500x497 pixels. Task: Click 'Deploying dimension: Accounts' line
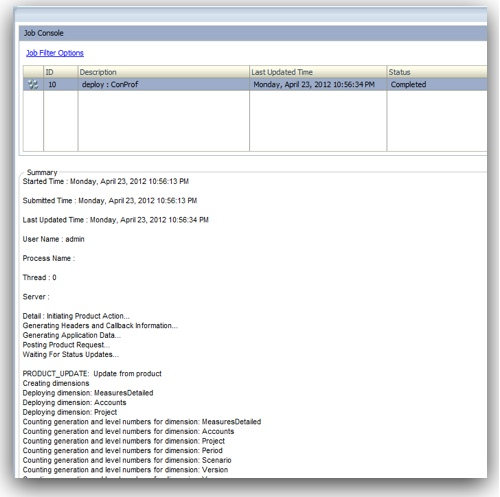pos(74,403)
